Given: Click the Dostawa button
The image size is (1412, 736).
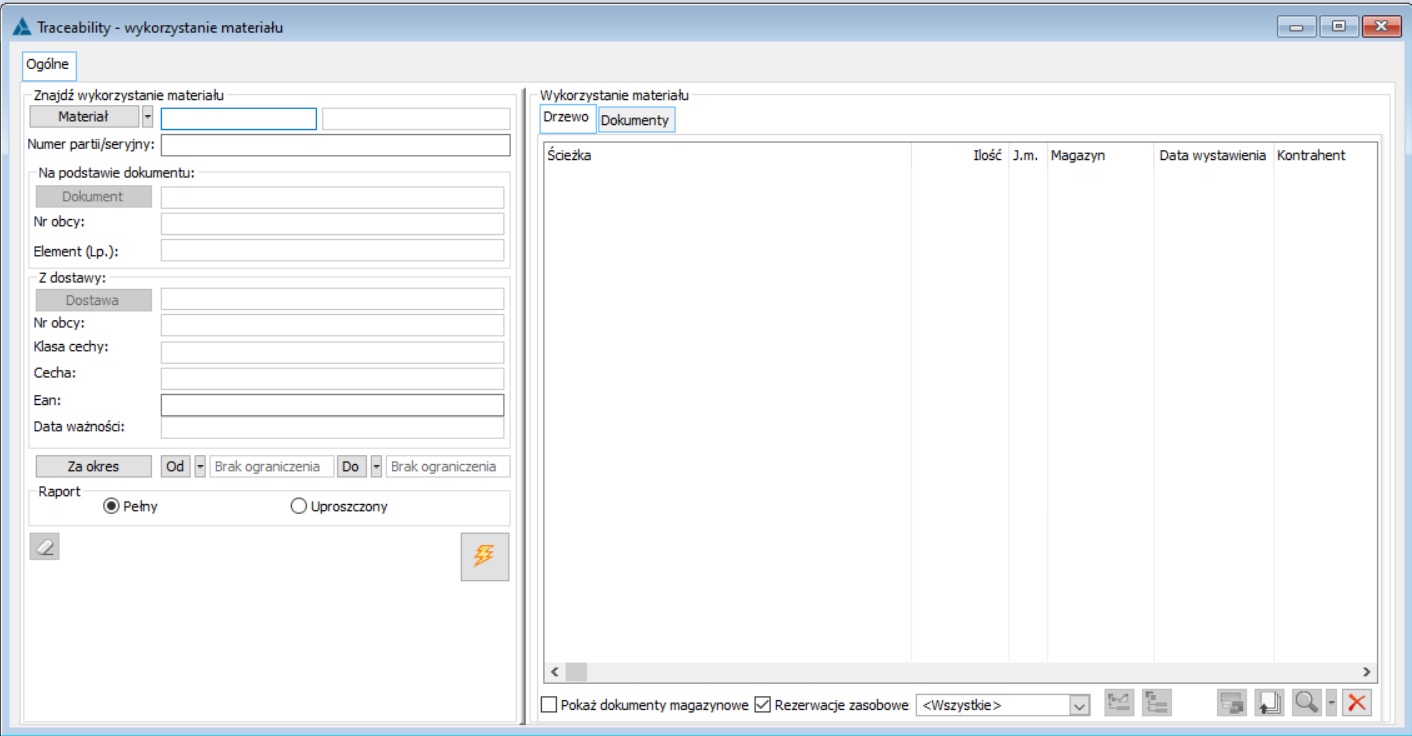Looking at the screenshot, I should coord(94,300).
